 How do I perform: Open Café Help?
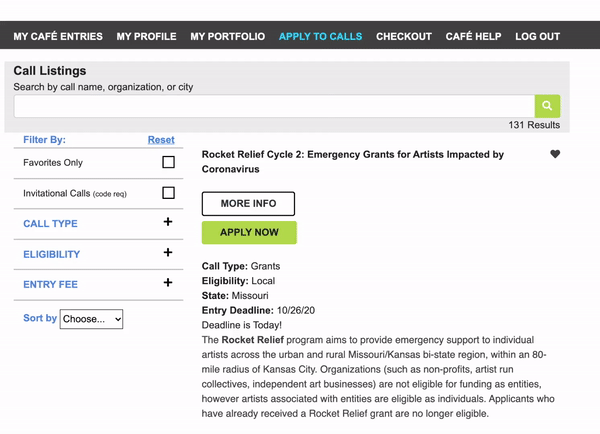[x=473, y=36]
